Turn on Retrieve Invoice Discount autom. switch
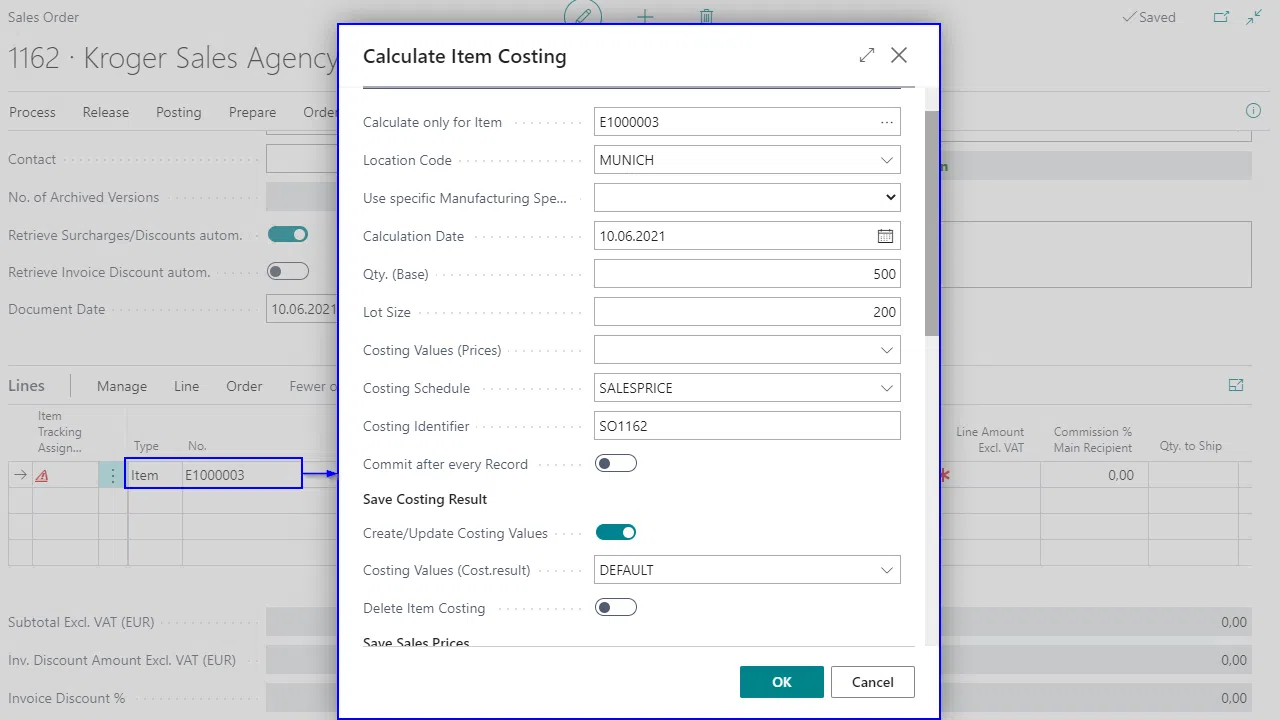 (x=288, y=272)
